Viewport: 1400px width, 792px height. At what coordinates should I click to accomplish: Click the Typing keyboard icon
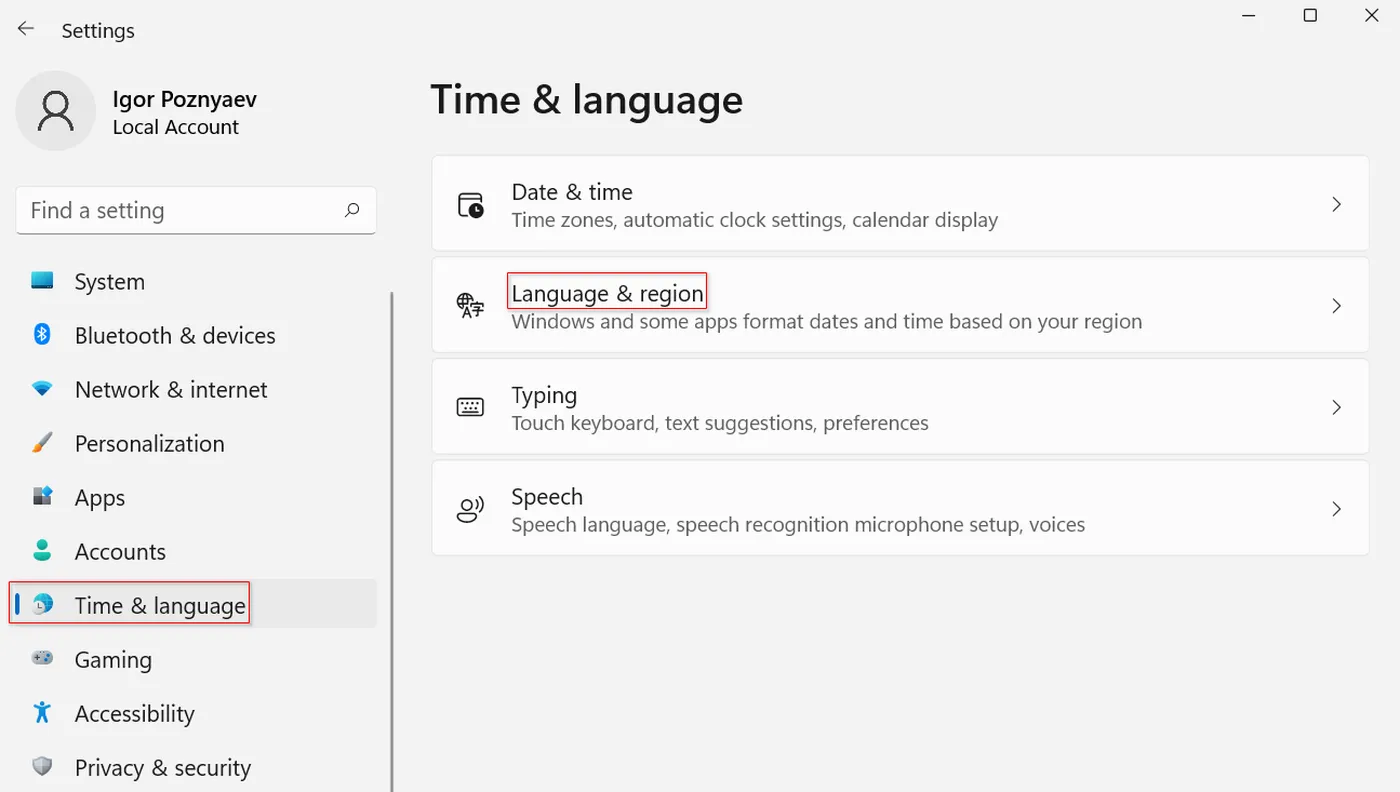(x=470, y=407)
